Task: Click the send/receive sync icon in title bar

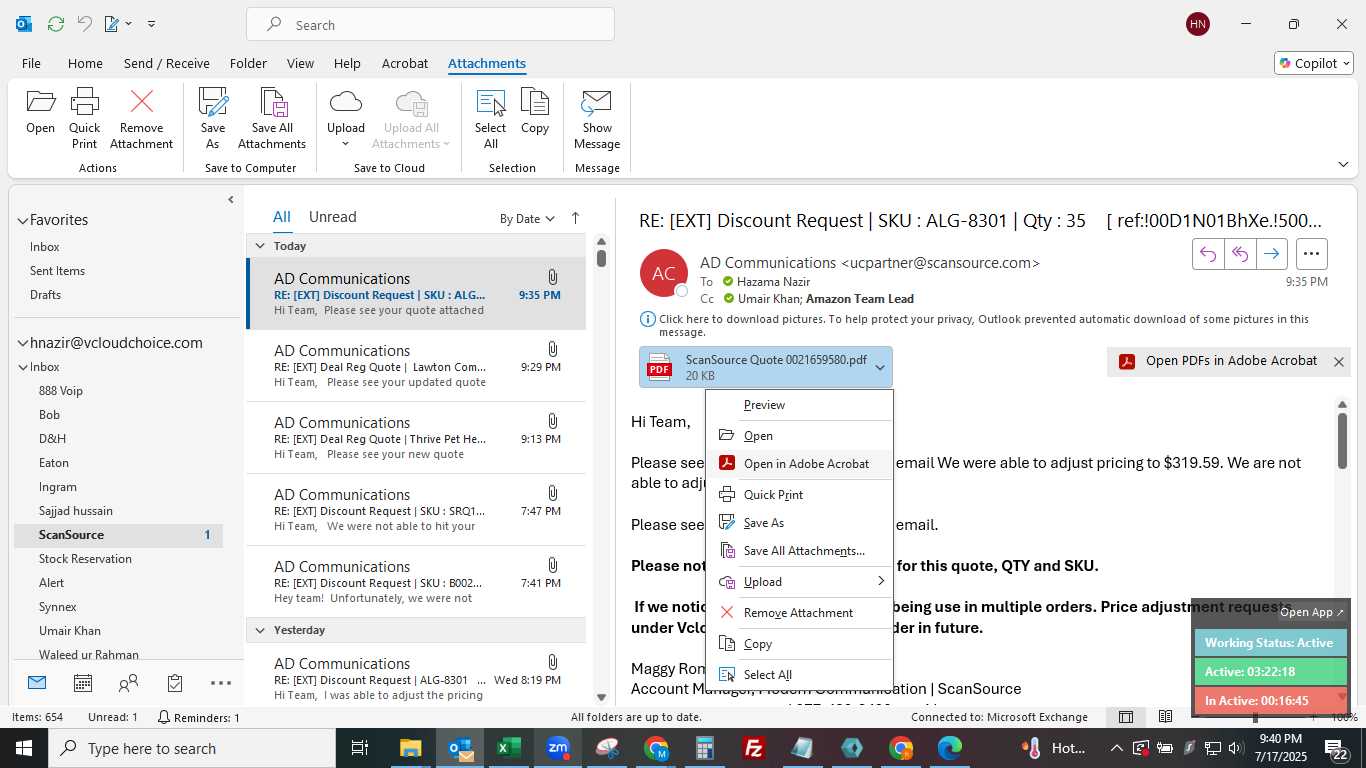Action: pyautogui.click(x=56, y=24)
